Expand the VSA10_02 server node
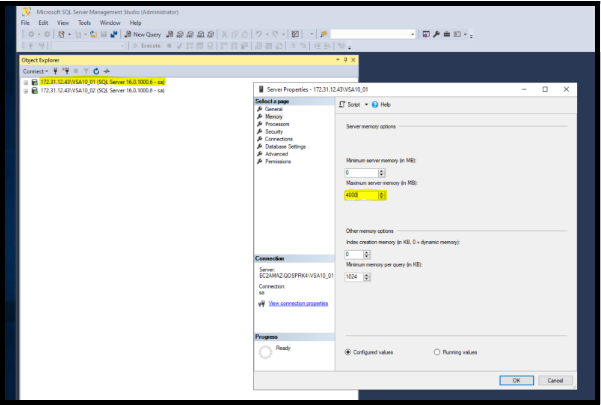Screen dimensions: 601x405 26,91
